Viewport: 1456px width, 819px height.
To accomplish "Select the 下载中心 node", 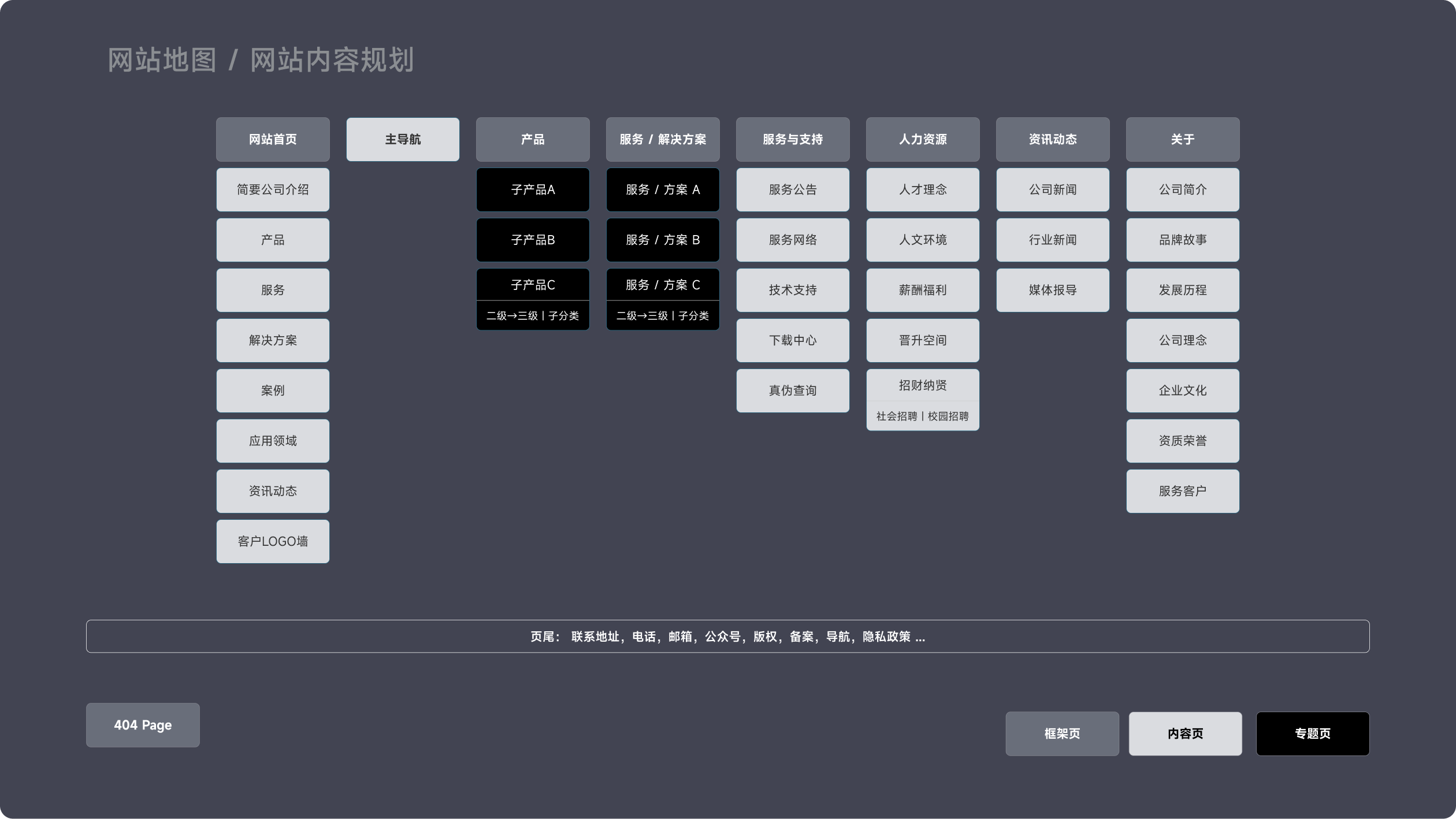I will tap(792, 340).
